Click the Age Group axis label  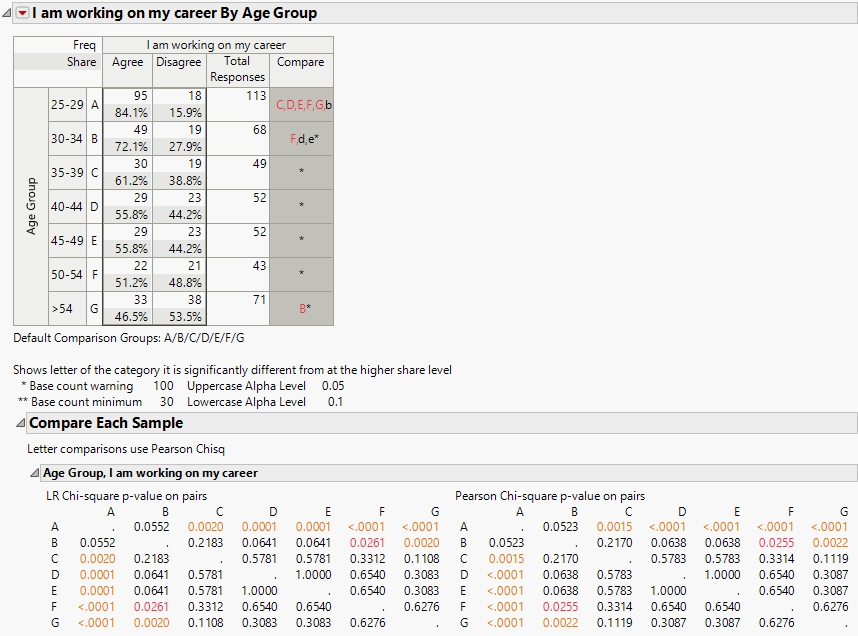pyautogui.click(x=31, y=205)
